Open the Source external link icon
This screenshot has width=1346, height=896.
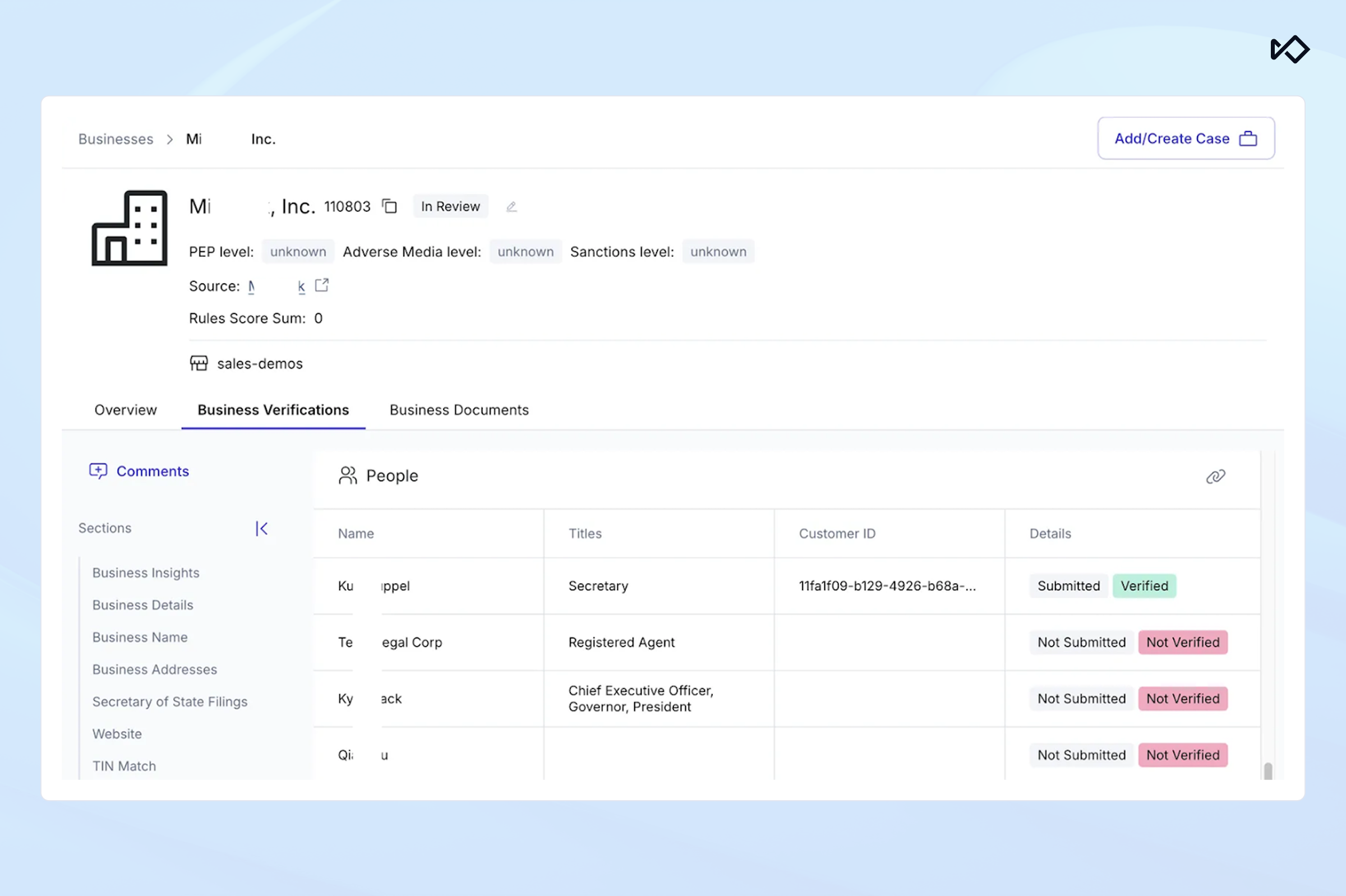[322, 285]
